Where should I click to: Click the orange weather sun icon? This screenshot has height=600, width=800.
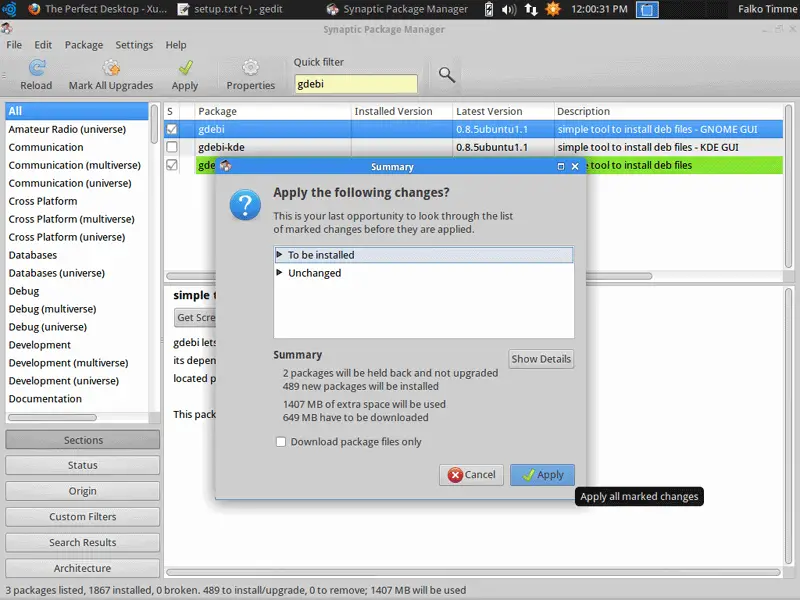pyautogui.click(x=553, y=9)
